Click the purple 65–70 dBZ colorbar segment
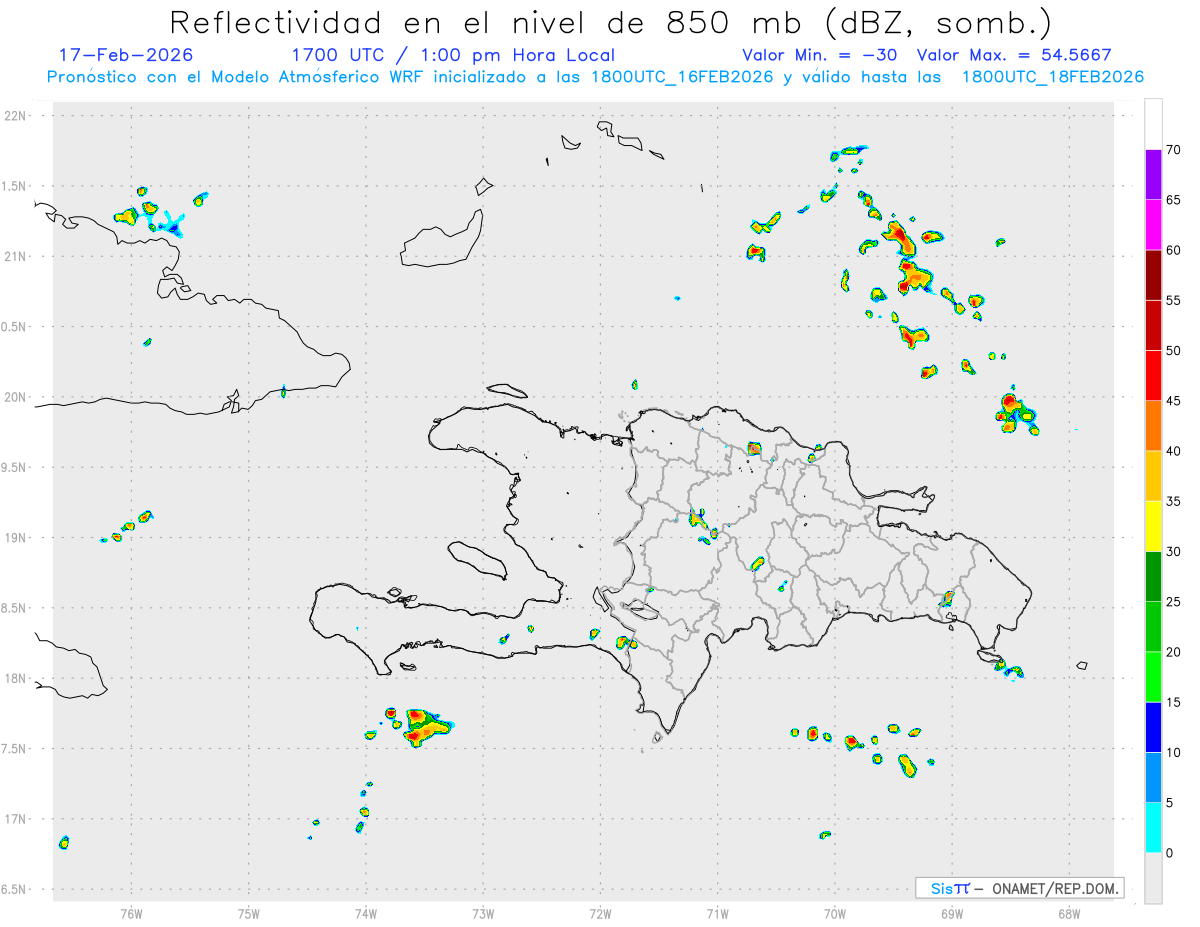The height and width of the screenshot is (927, 1200). pos(1153,175)
